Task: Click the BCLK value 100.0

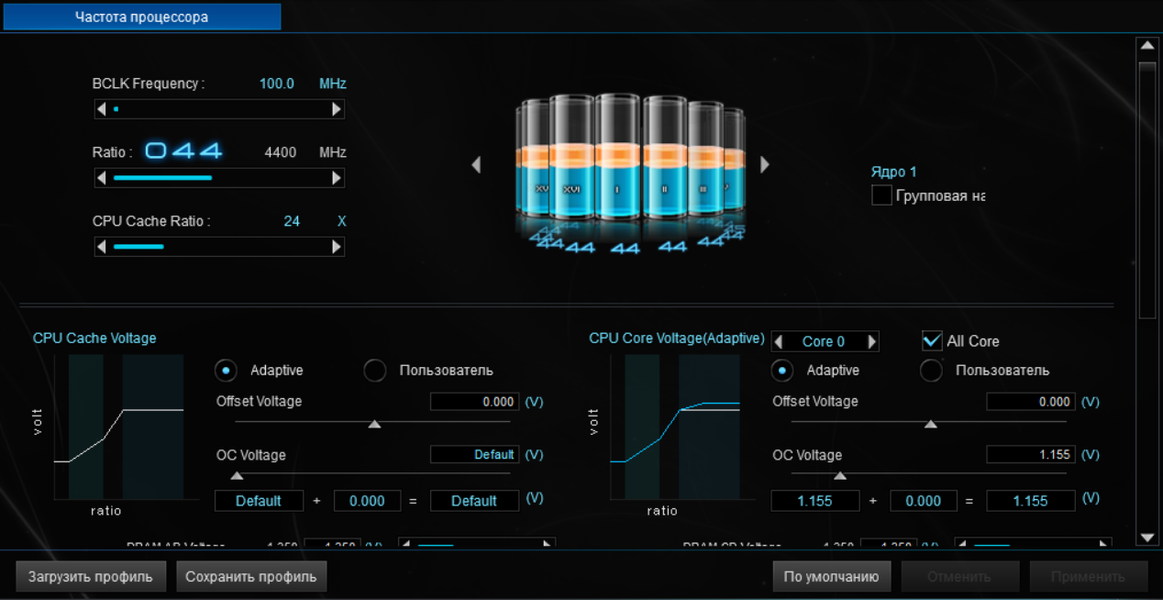Action: pos(277,84)
